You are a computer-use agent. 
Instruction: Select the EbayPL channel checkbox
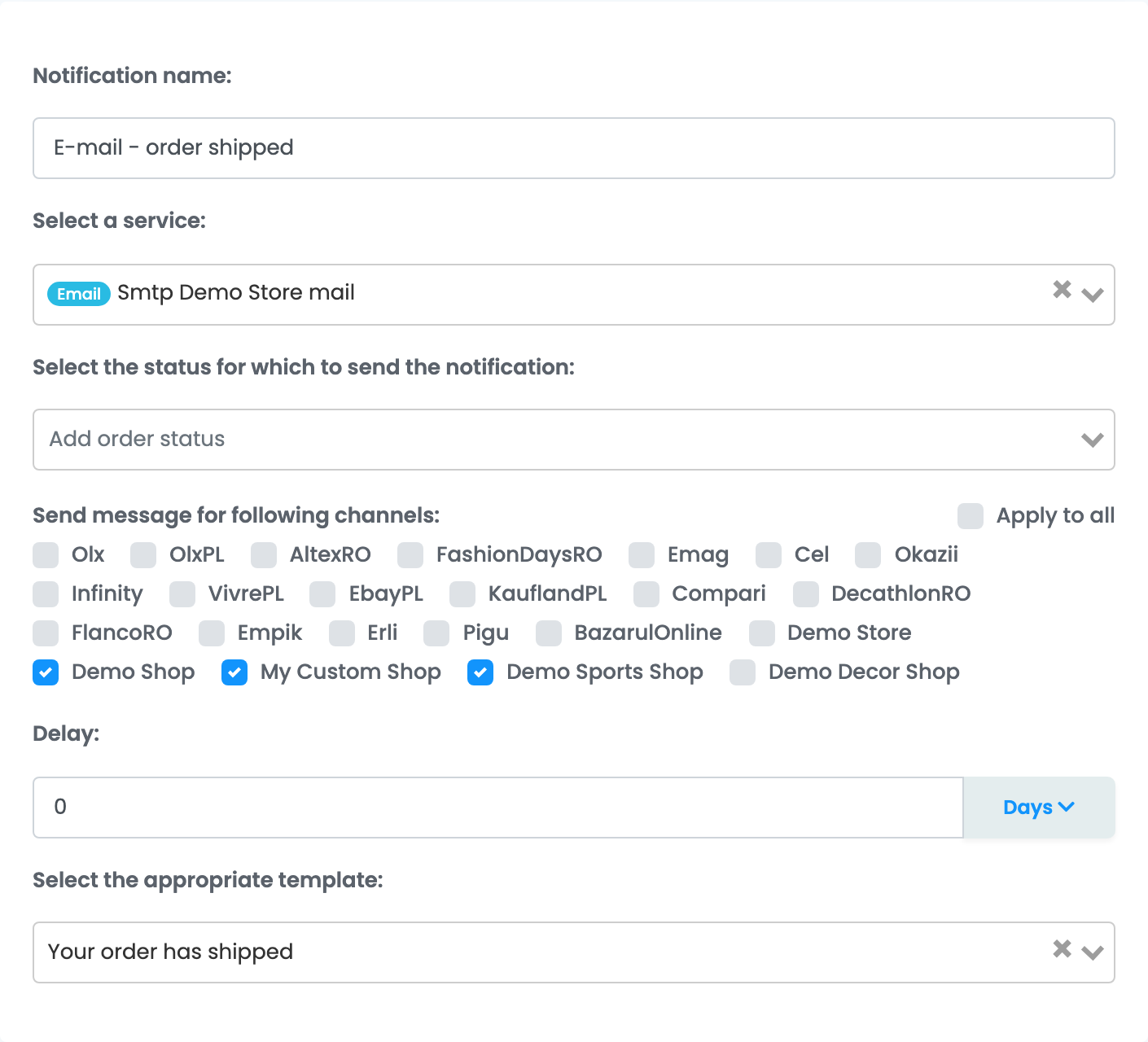[x=322, y=594]
